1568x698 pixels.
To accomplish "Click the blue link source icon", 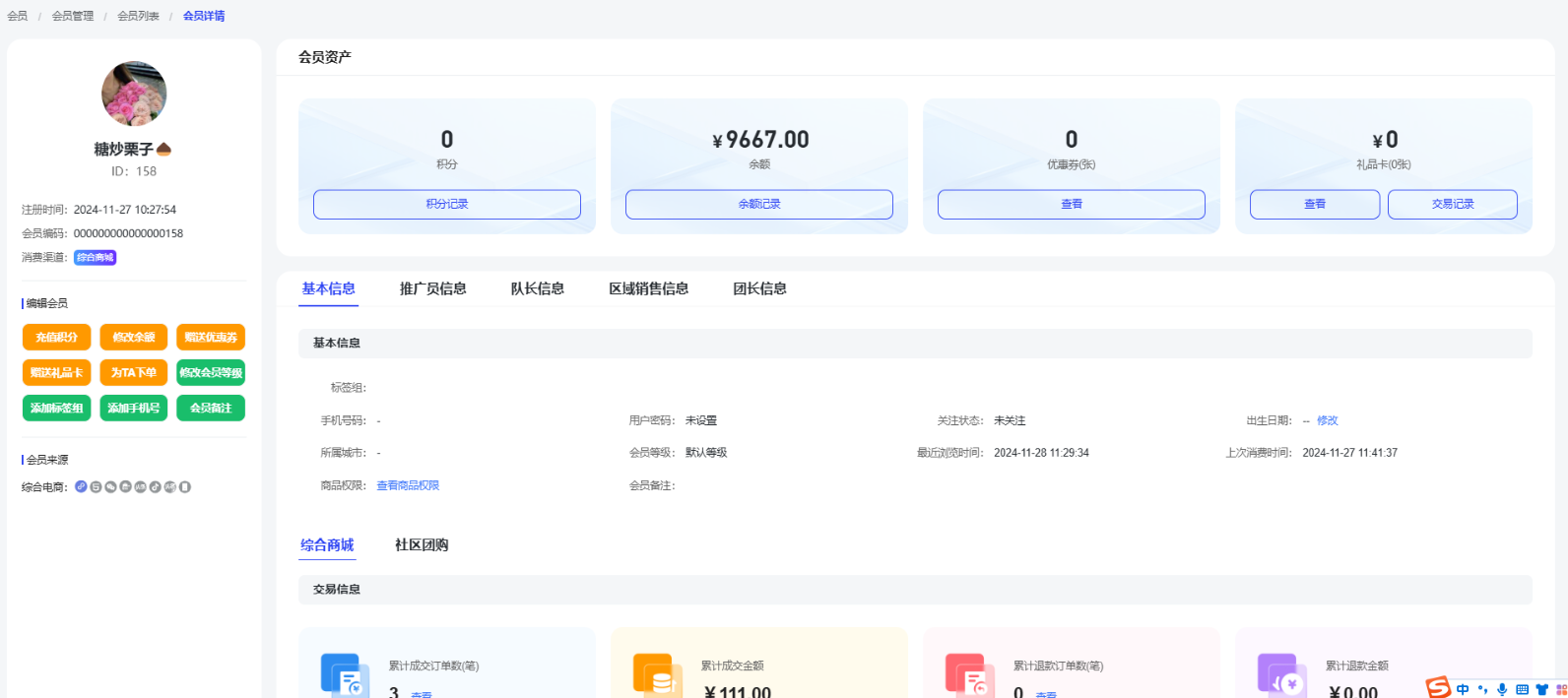I will 81,486.
